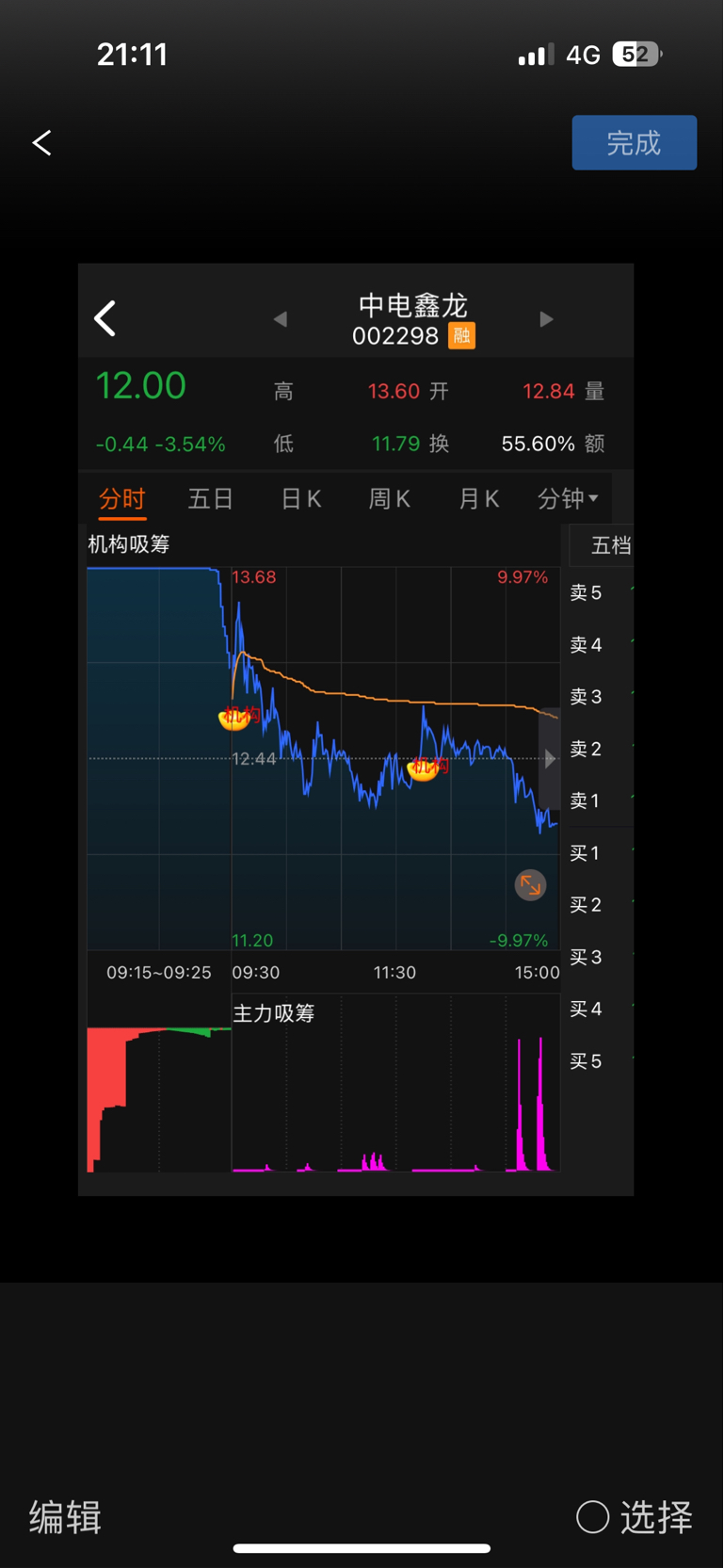Tap the 09:30 time axis label
This screenshot has width=724, height=1568.
(256, 972)
